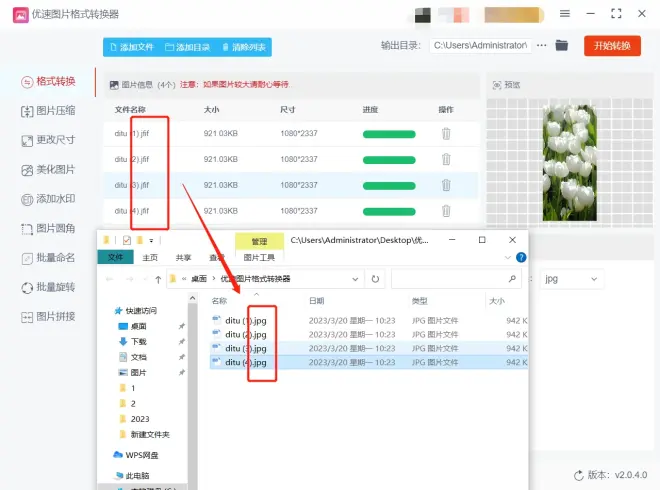
Task: Open the 文件 menu in Explorer ribbon
Action: pos(116,257)
